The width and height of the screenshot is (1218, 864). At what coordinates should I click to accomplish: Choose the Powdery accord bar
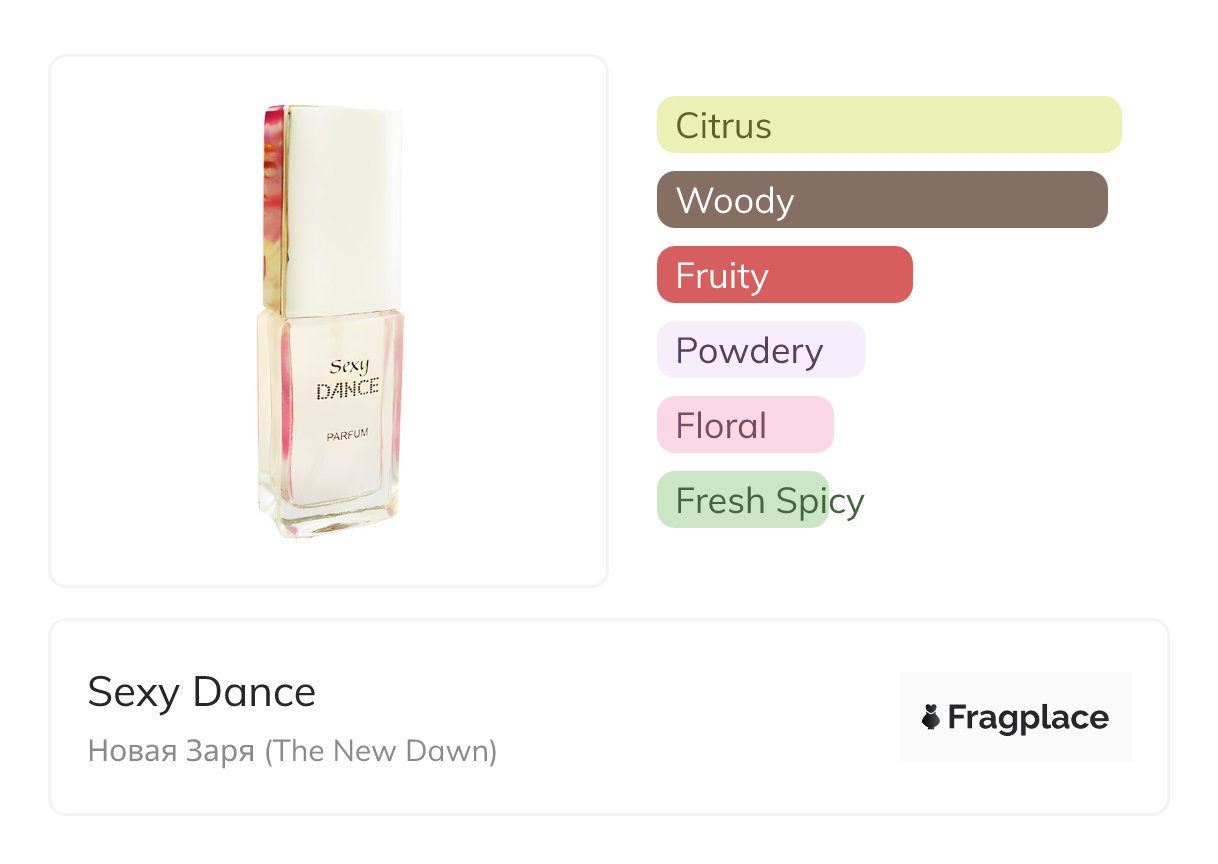(760, 350)
